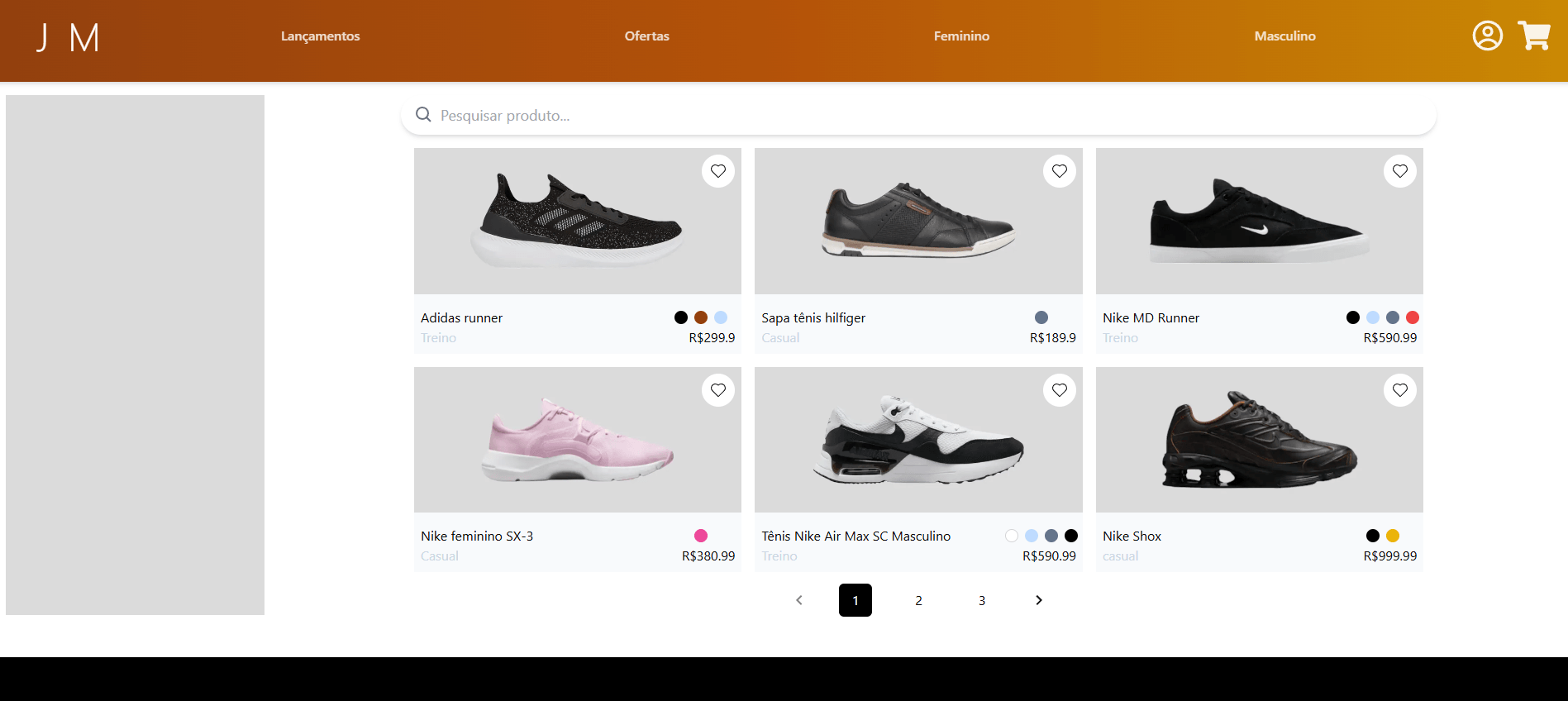This screenshot has width=1568, height=701.
Task: Heart the Nike Shox product
Action: point(1399,390)
